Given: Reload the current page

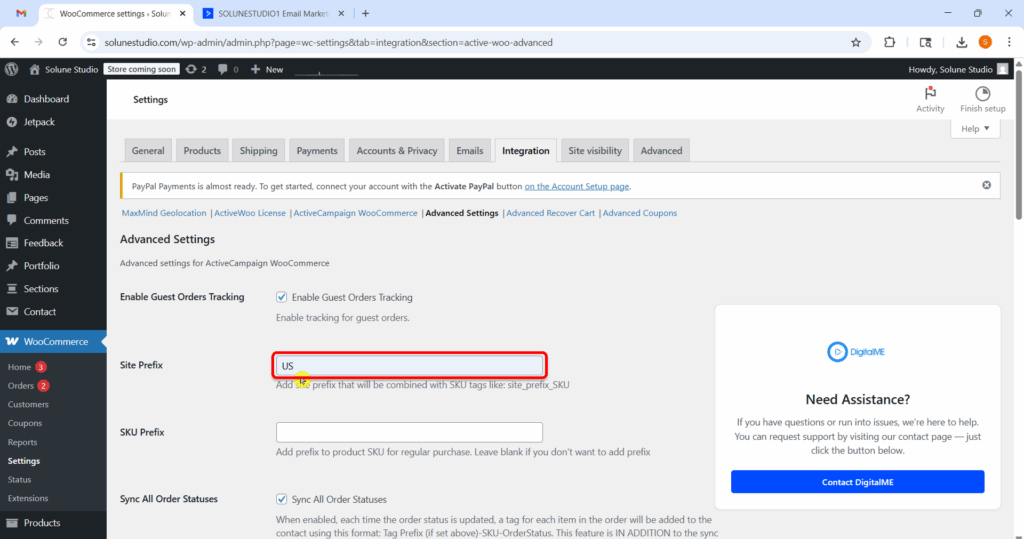Looking at the screenshot, I should pos(63,42).
